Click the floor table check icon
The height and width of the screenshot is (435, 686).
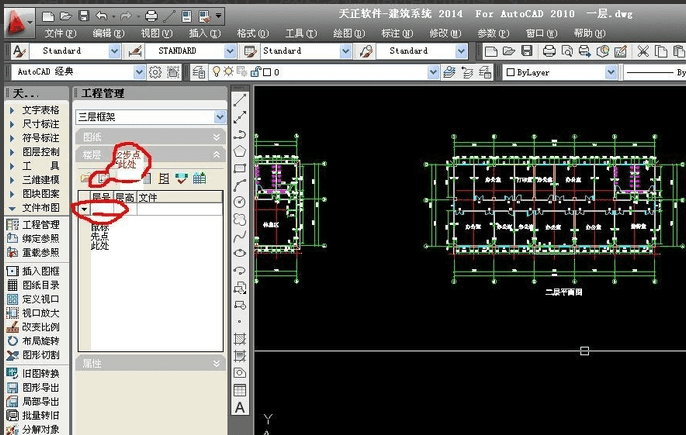182,178
